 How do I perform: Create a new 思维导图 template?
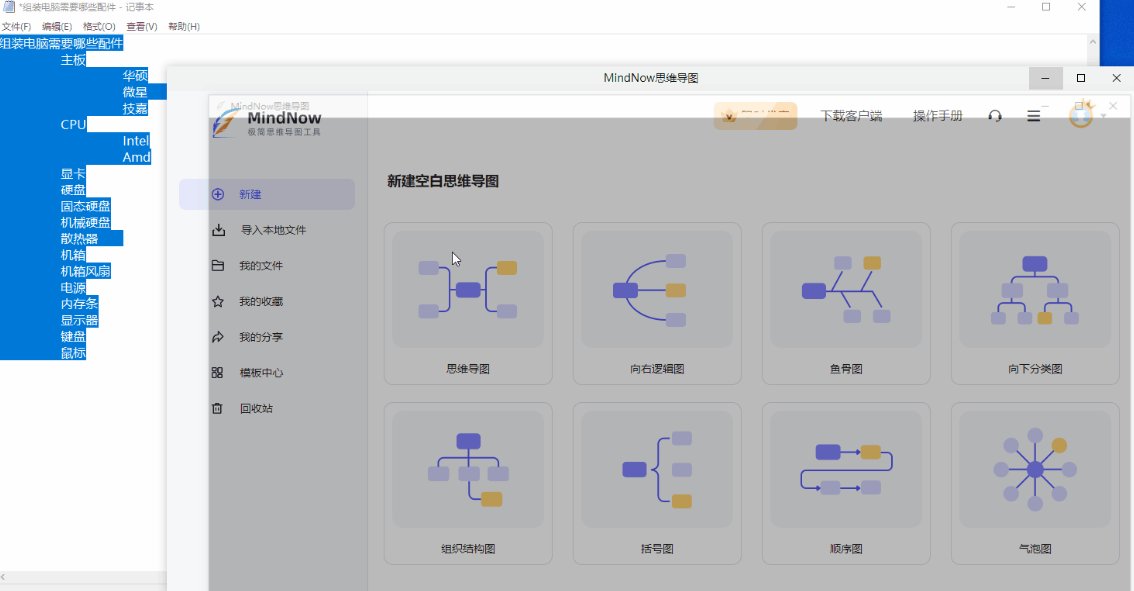pos(468,303)
